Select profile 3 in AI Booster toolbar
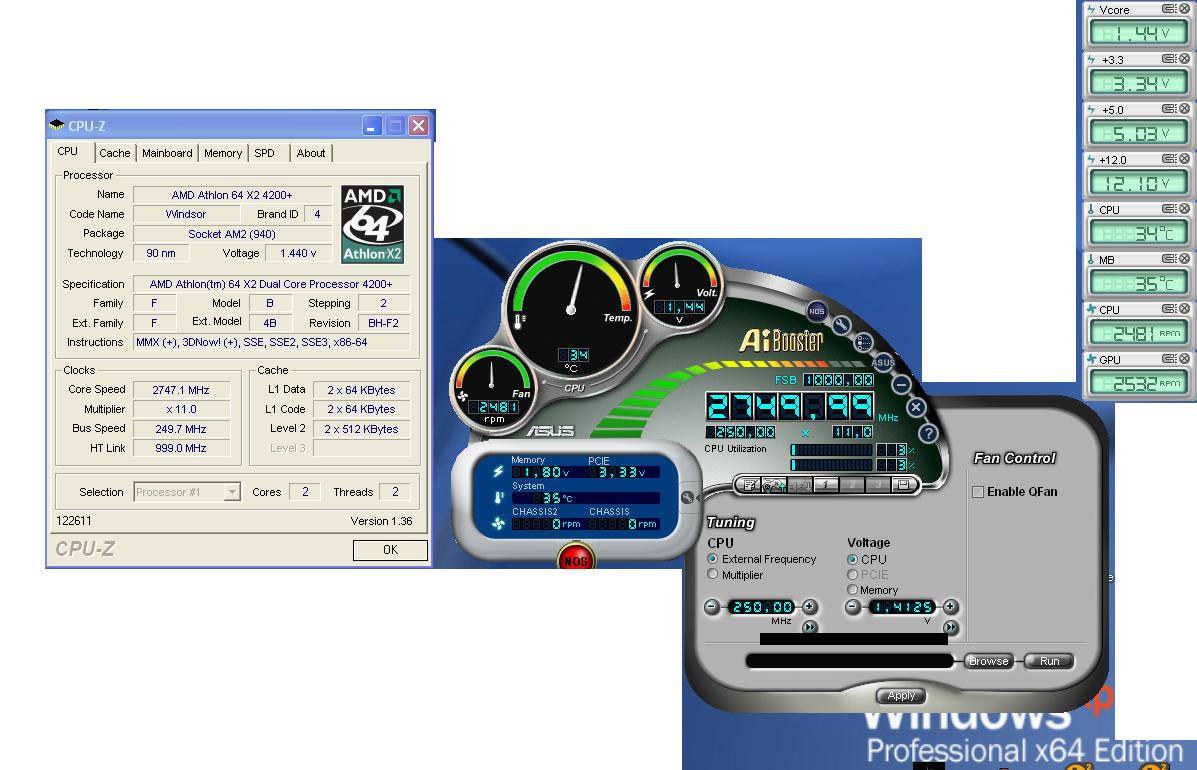 coord(878,485)
